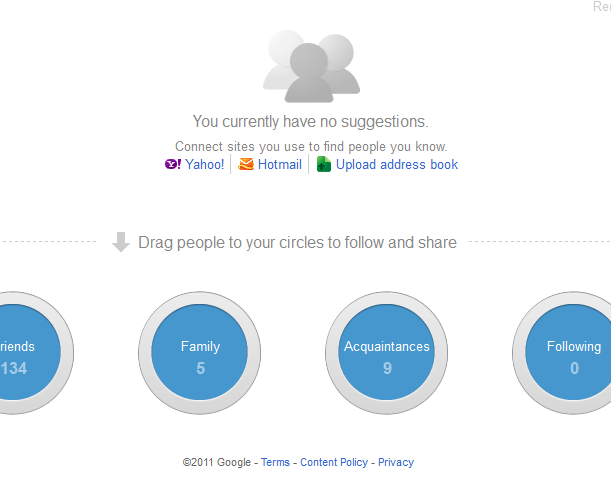Click the Hotmail envelope icon
The width and height of the screenshot is (611, 497).
[x=246, y=165]
